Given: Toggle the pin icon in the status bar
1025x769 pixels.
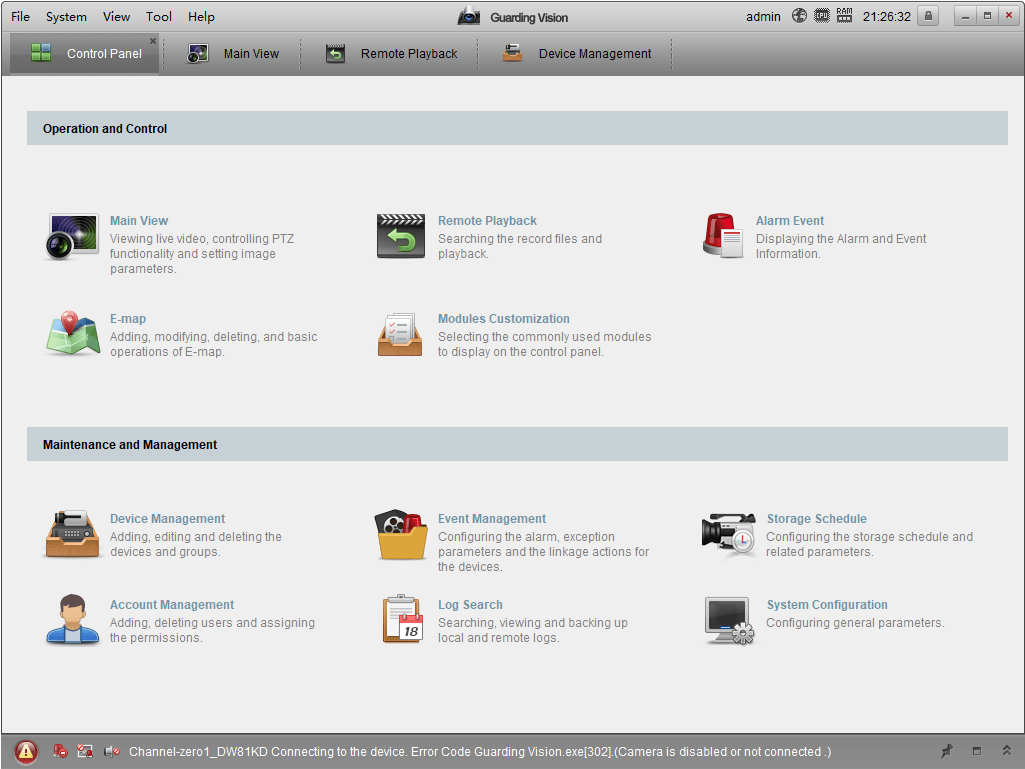Looking at the screenshot, I should click(947, 751).
